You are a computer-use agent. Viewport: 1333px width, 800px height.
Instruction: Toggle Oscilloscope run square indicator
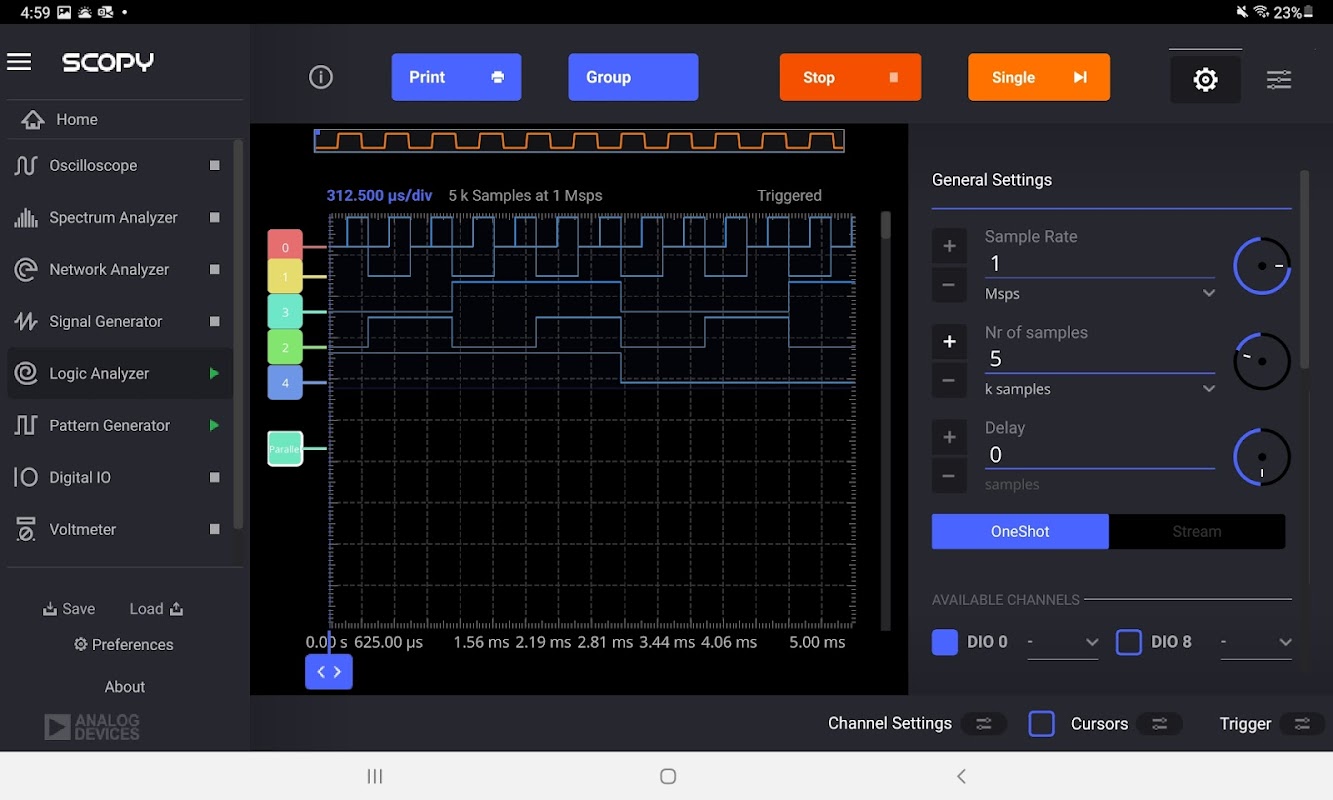[214, 165]
